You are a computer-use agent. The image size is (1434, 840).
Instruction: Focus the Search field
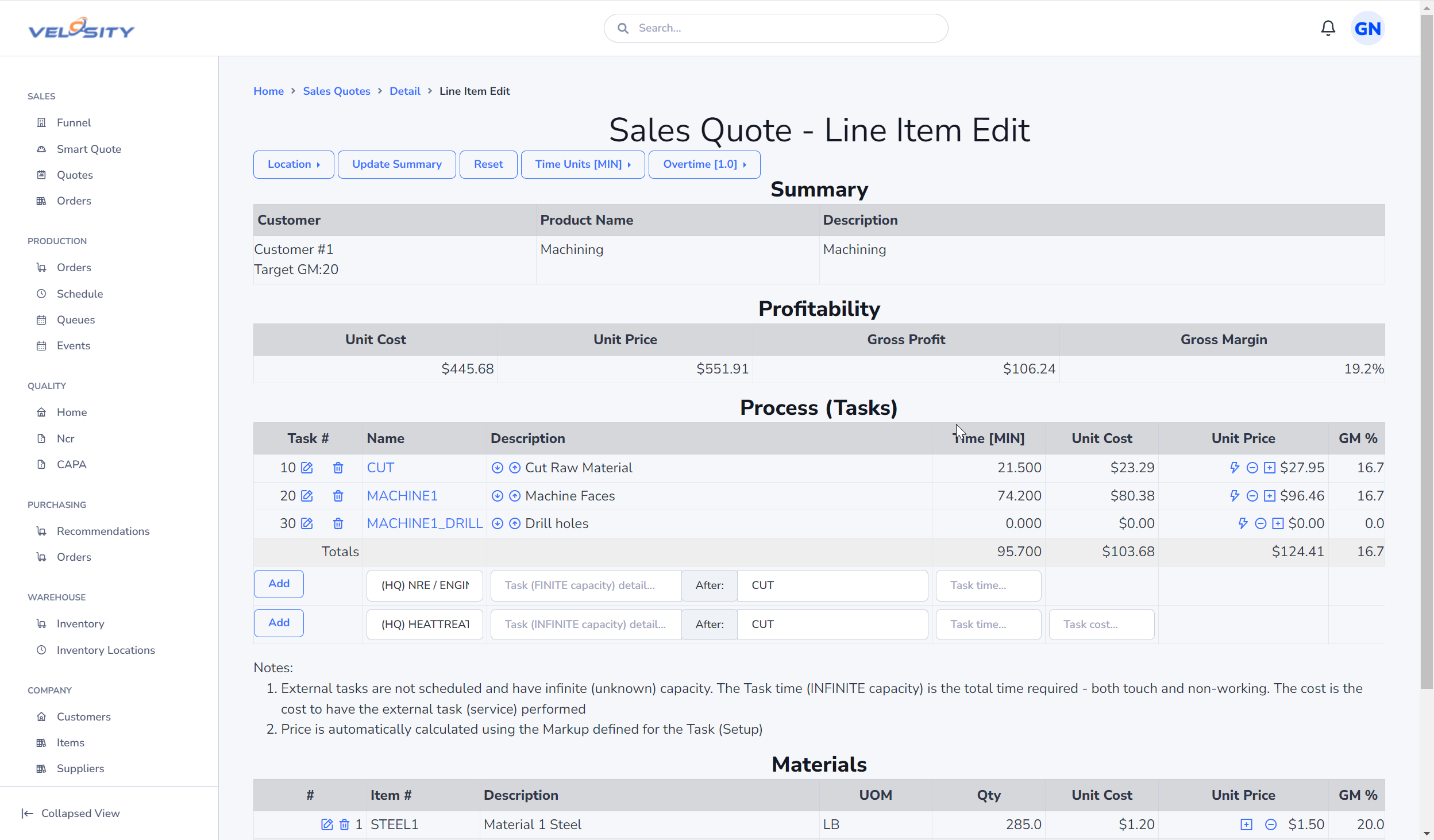[776, 28]
